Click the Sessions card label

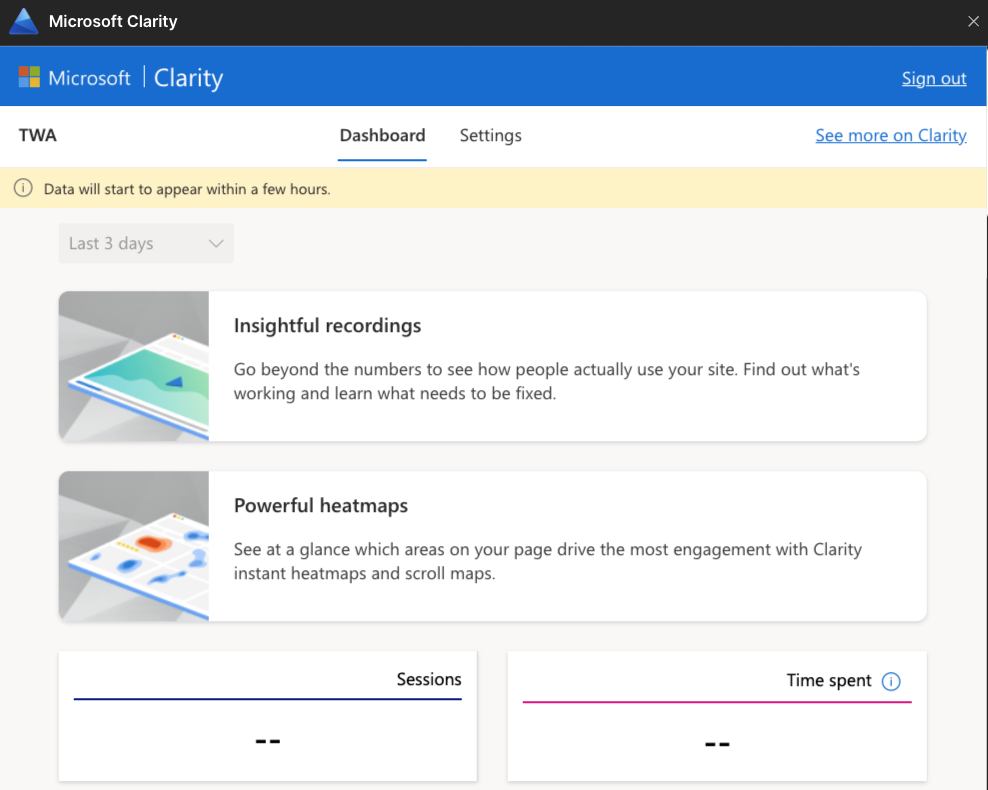[x=428, y=679]
